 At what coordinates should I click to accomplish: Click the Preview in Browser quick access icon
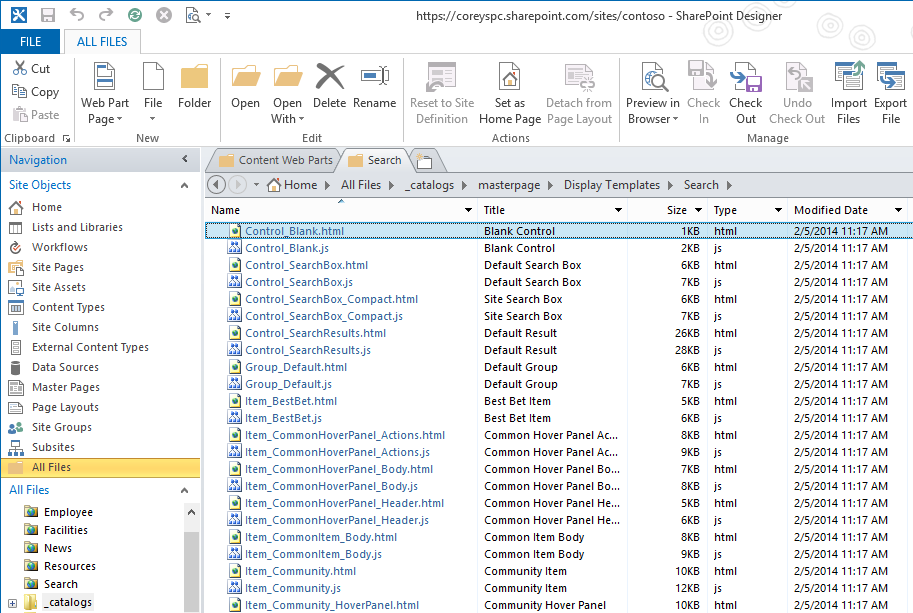pyautogui.click(x=193, y=15)
